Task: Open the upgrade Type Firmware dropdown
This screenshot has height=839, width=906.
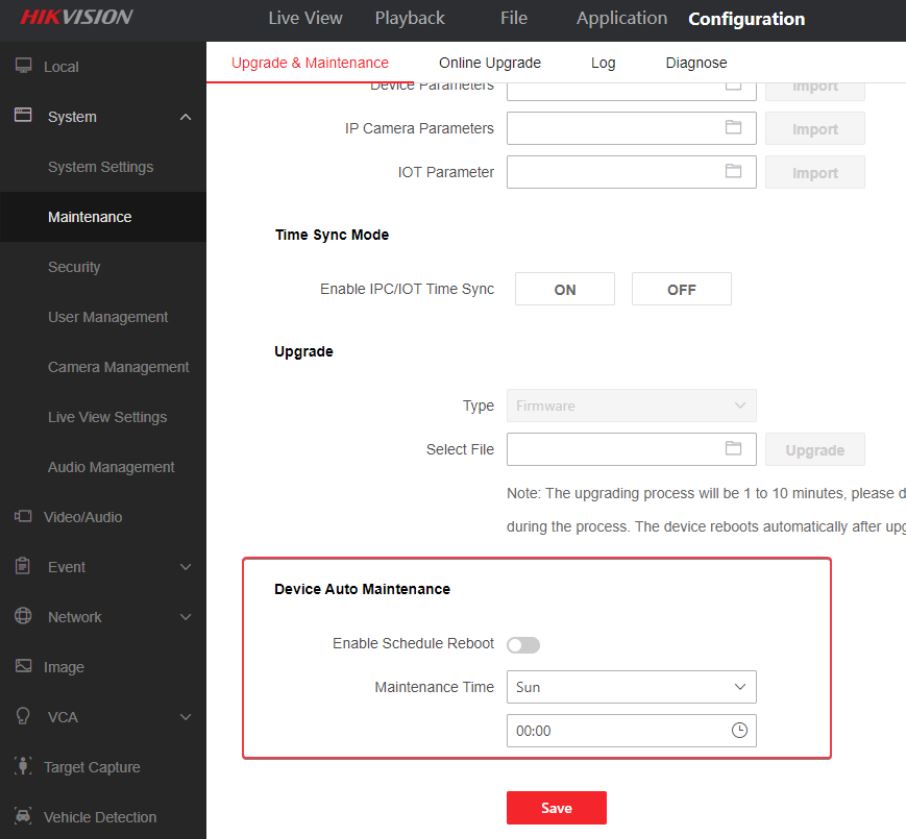Action: (632, 406)
